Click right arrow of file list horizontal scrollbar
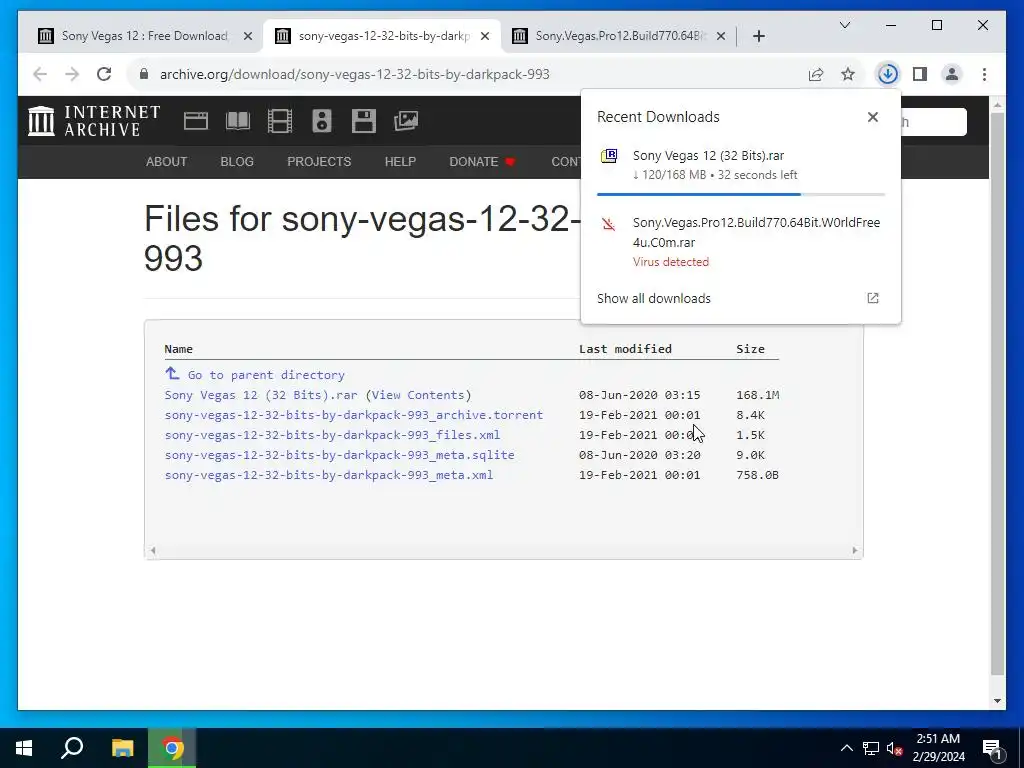This screenshot has height=768, width=1024. coord(855,551)
